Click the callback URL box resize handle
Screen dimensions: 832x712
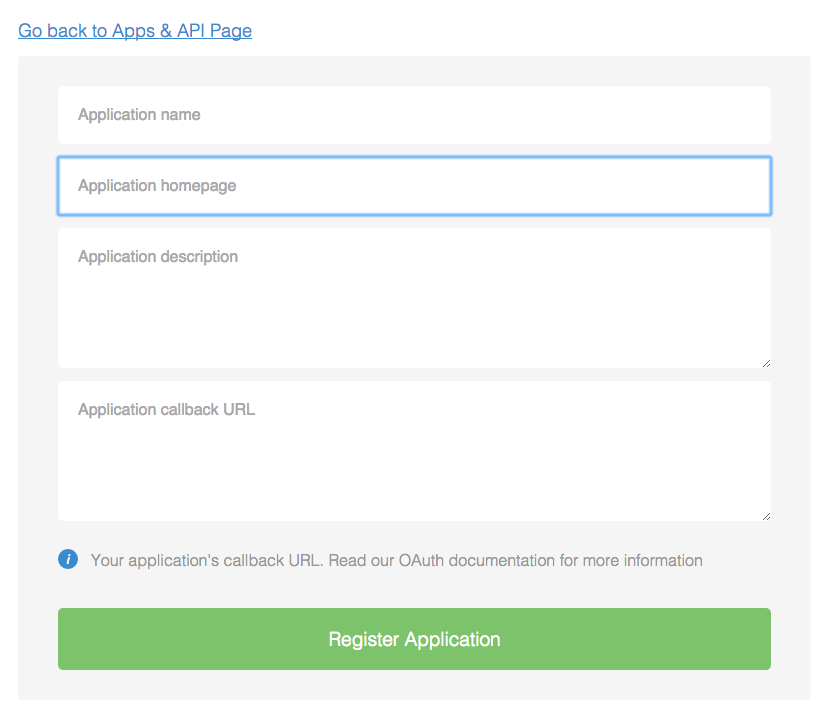766,516
